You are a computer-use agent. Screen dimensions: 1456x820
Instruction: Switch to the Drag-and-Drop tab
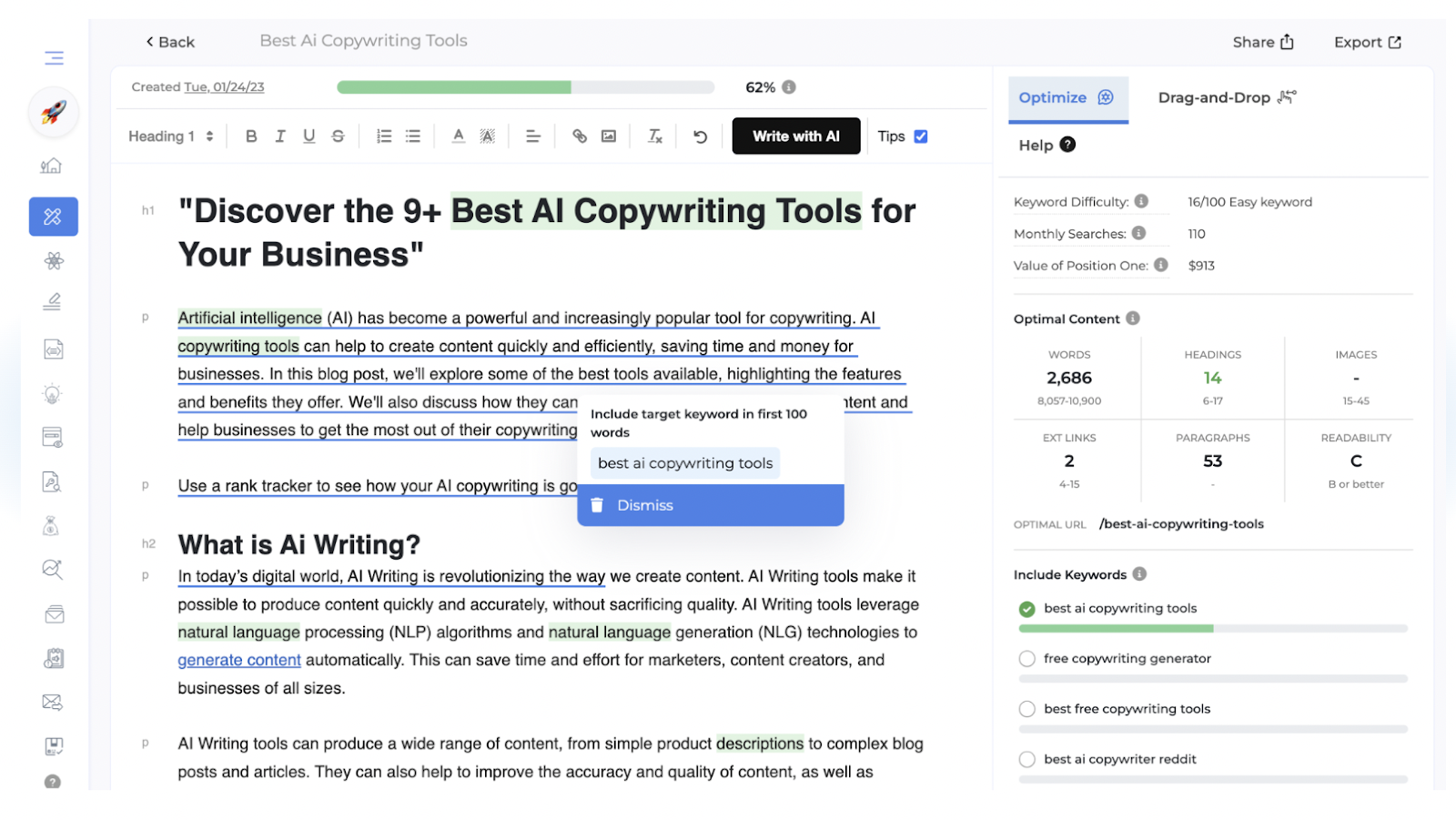[1228, 98]
